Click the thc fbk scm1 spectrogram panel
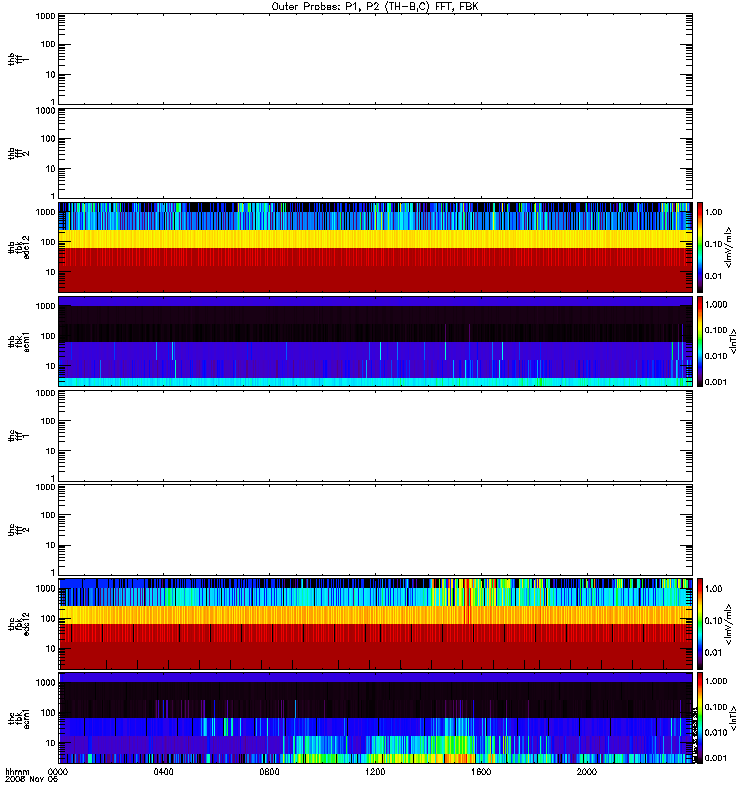 click(376, 718)
